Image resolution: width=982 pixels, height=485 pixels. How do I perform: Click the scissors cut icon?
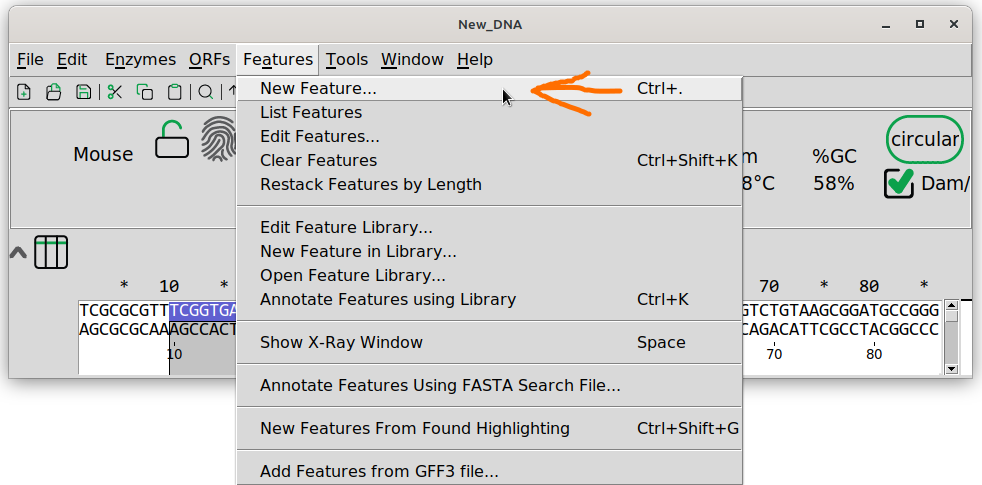click(115, 92)
